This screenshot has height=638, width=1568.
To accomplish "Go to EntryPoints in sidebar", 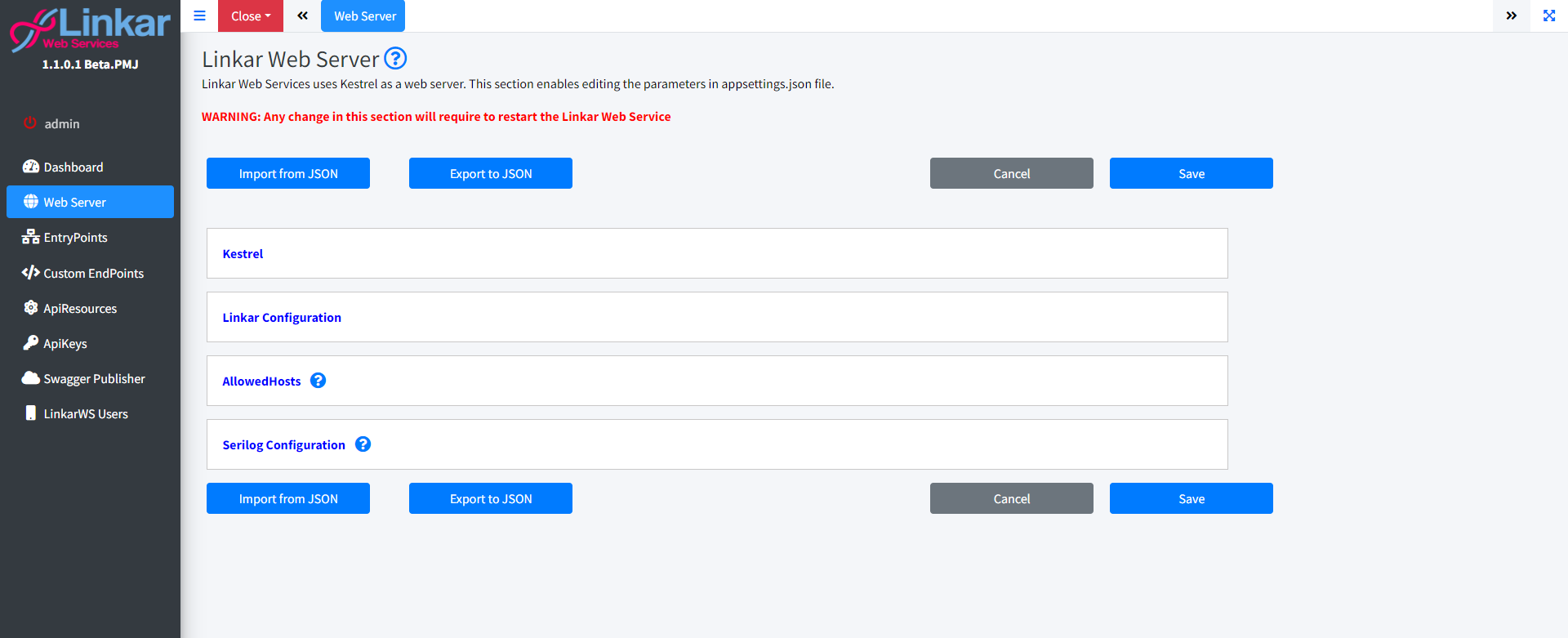I will pos(75,238).
